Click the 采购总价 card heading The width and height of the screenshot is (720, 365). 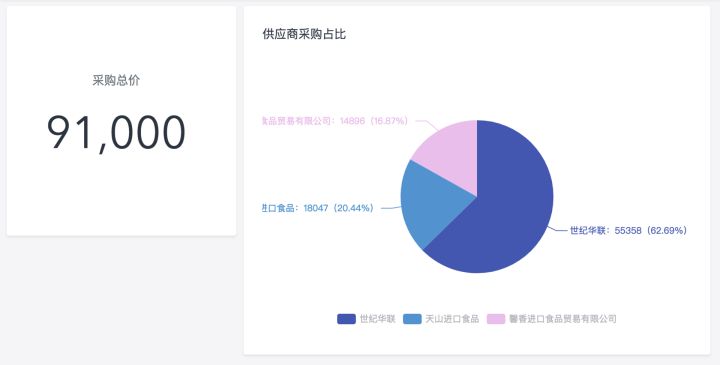click(x=116, y=80)
